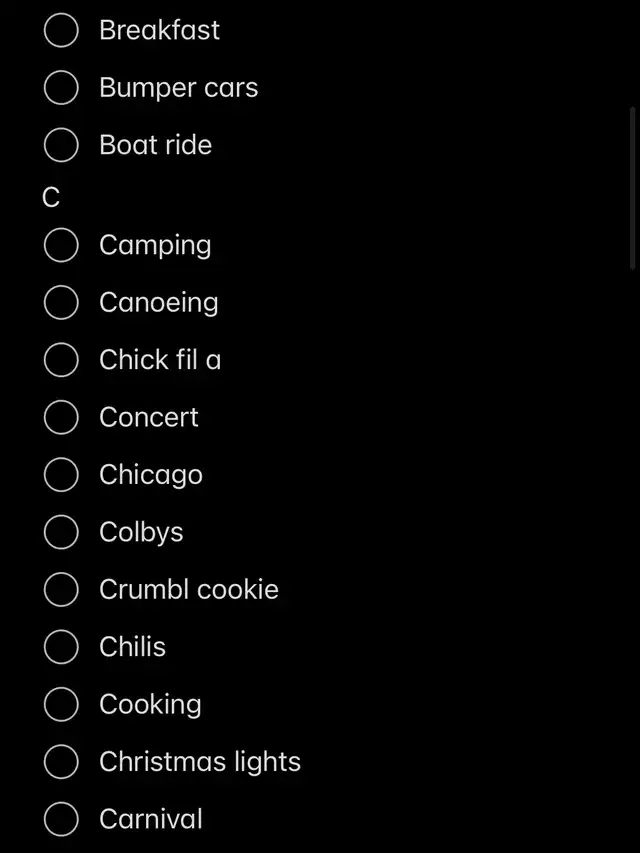Toggle the Chilis checkbox circle
The image size is (640, 853).
61,647
